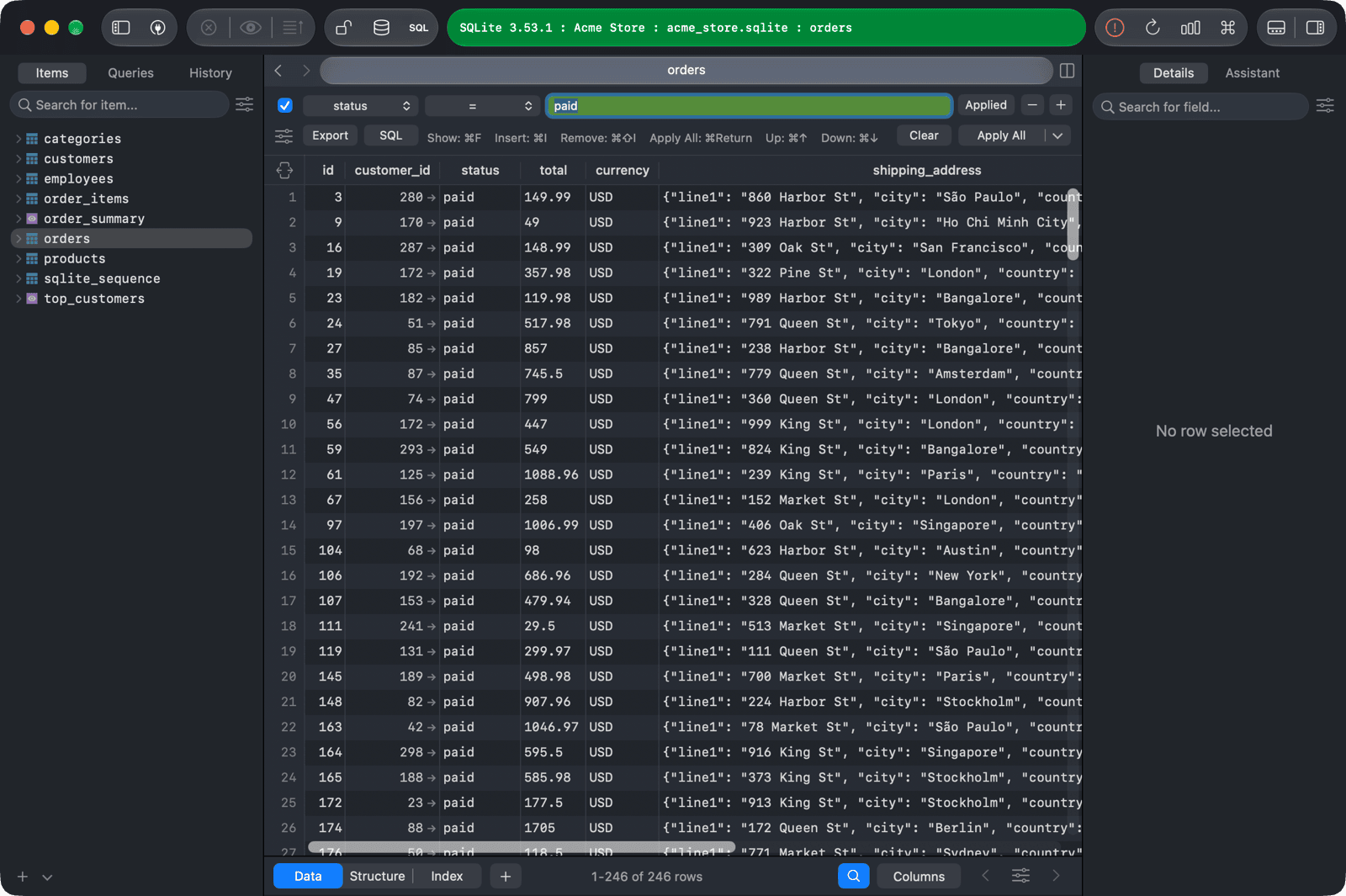This screenshot has width=1346, height=896.
Task: Open the SQL editor button
Action: click(x=418, y=28)
